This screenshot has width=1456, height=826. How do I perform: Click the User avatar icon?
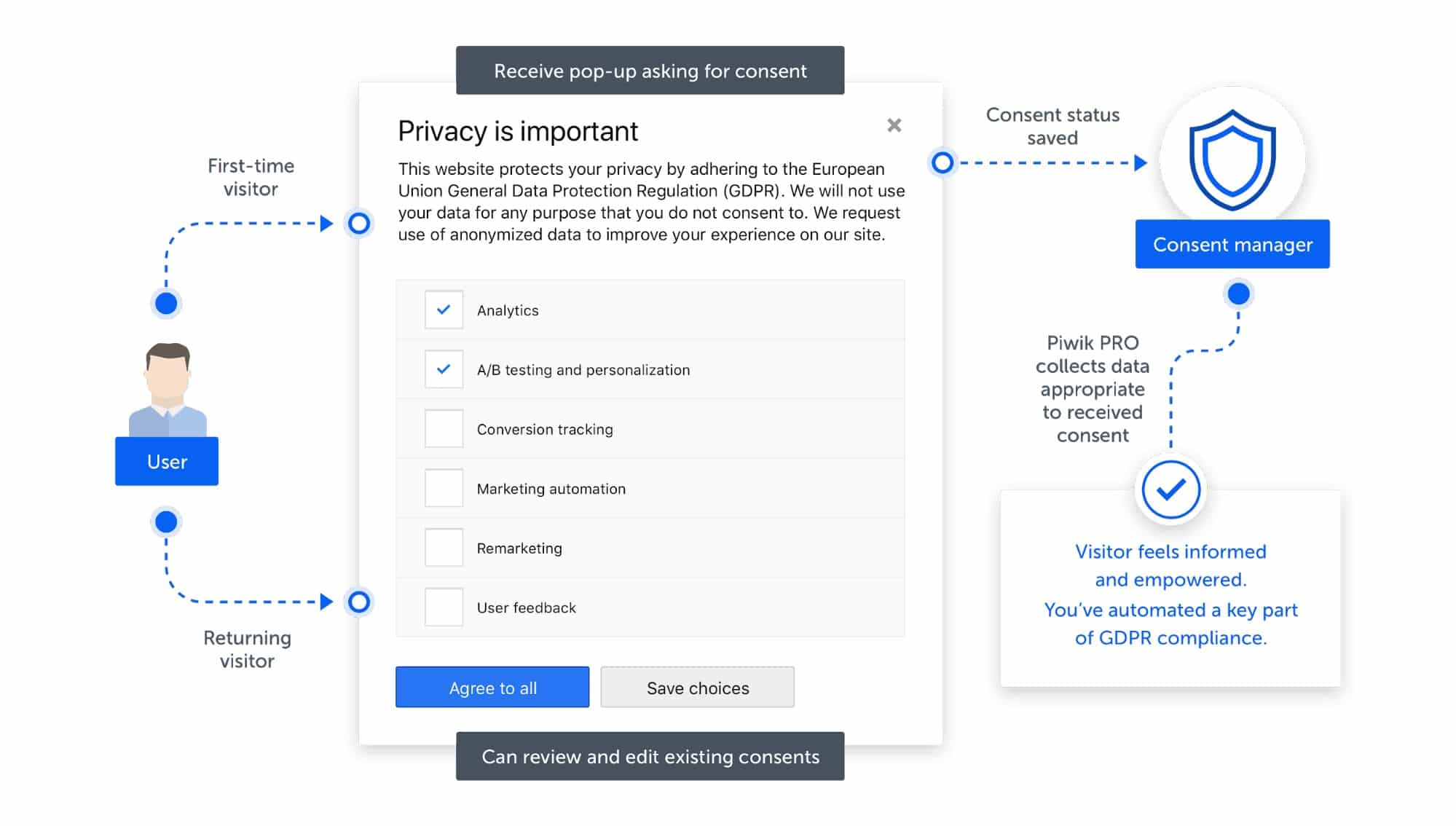pyautogui.click(x=168, y=390)
